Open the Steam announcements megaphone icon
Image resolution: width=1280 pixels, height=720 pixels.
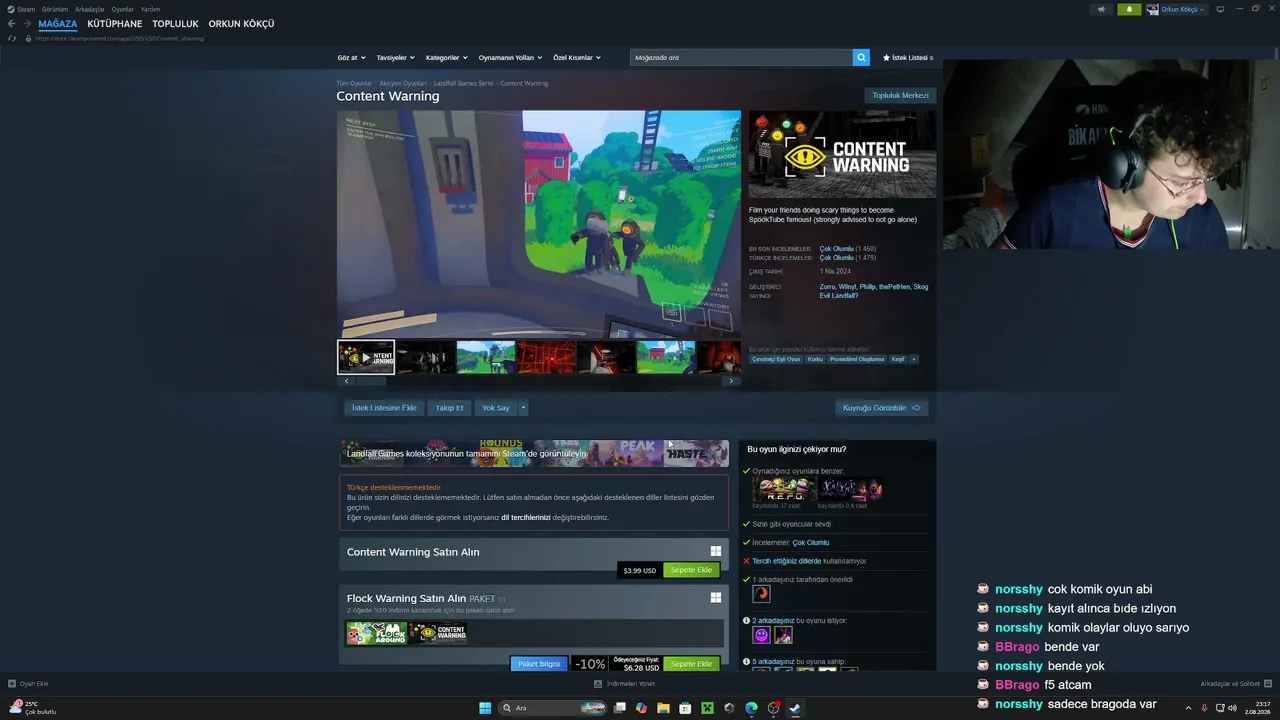click(x=1101, y=9)
